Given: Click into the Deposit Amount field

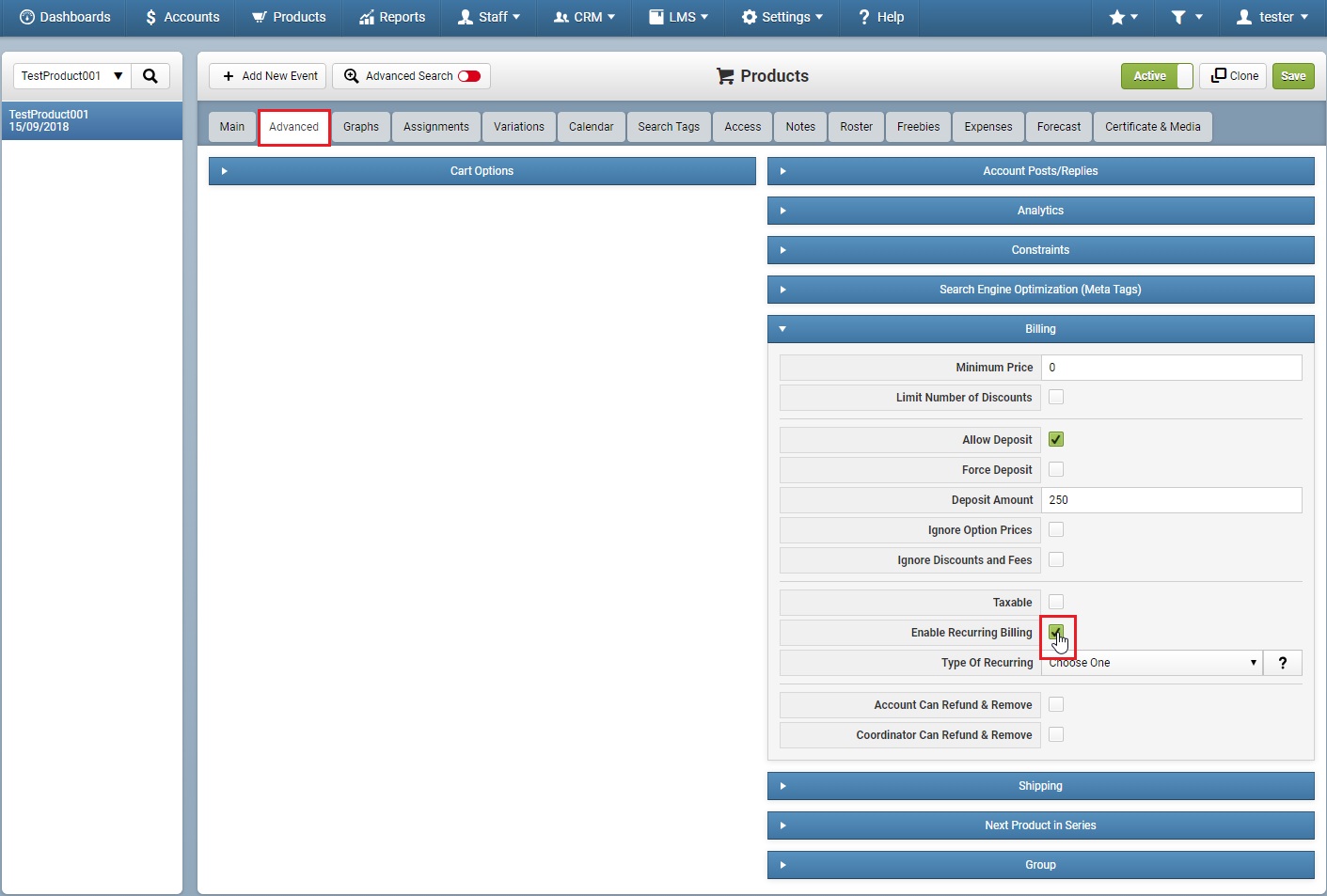Looking at the screenshot, I should (x=1172, y=500).
